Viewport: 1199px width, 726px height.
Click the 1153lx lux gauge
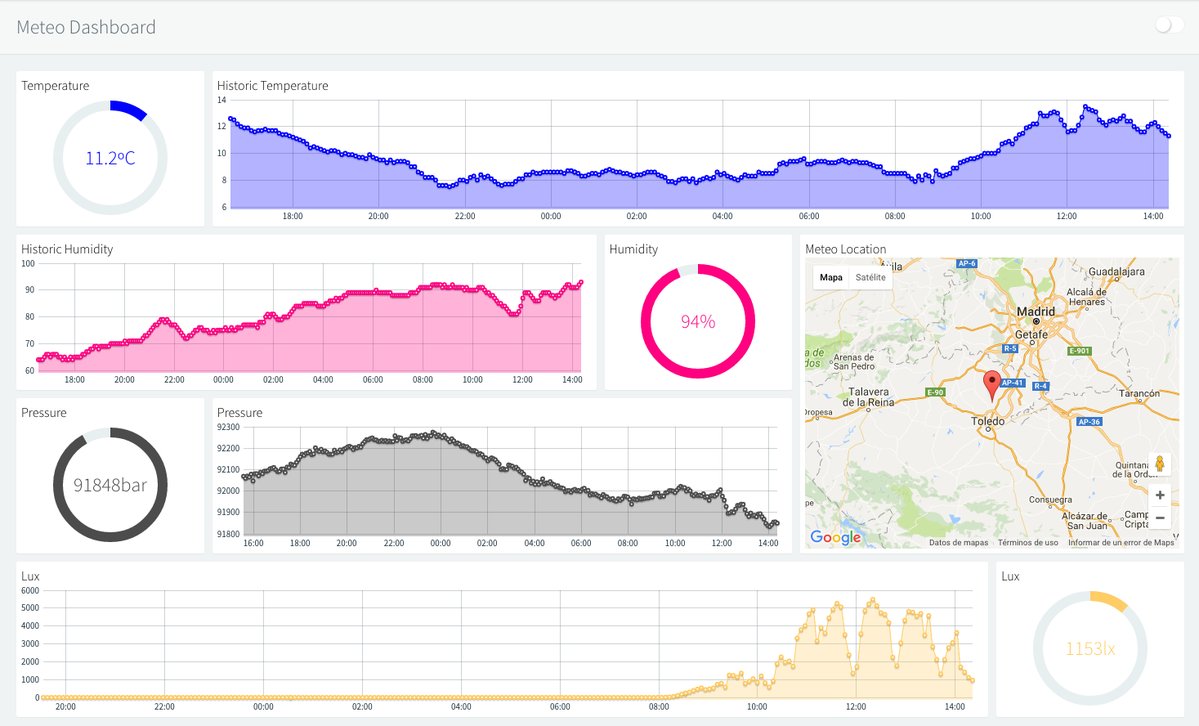coord(1090,648)
